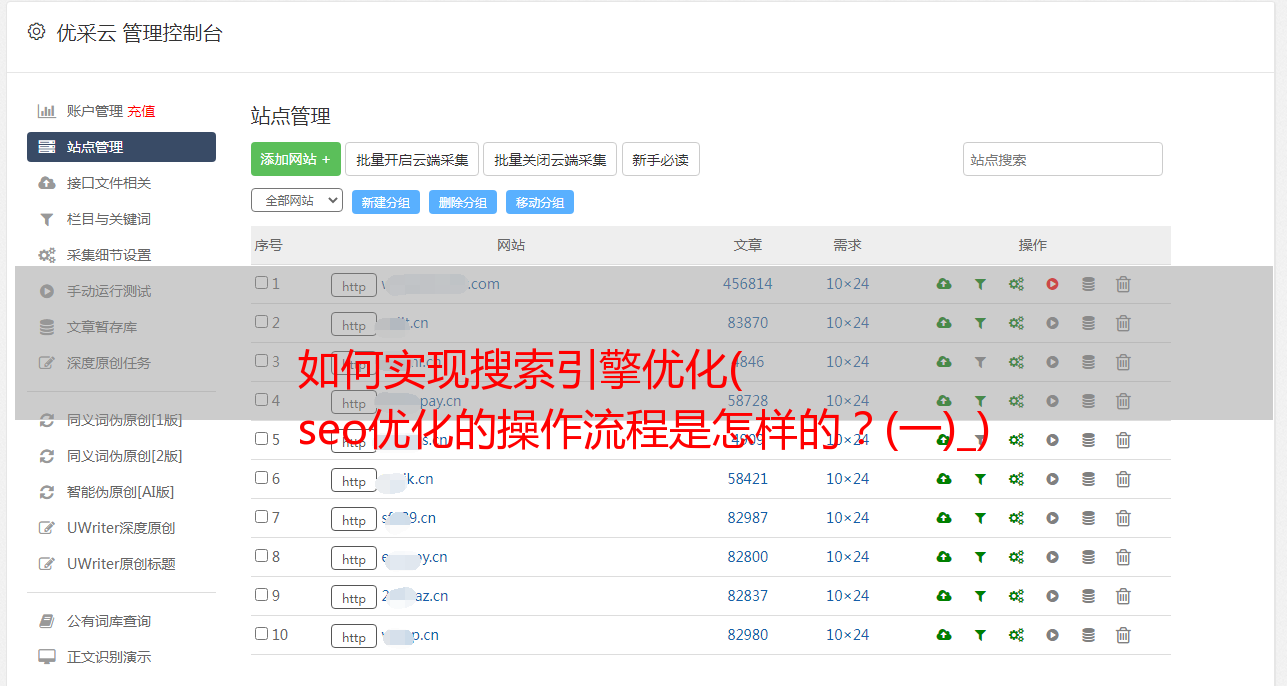Click article count 456814 link
The height and width of the screenshot is (686, 1287).
click(748, 284)
